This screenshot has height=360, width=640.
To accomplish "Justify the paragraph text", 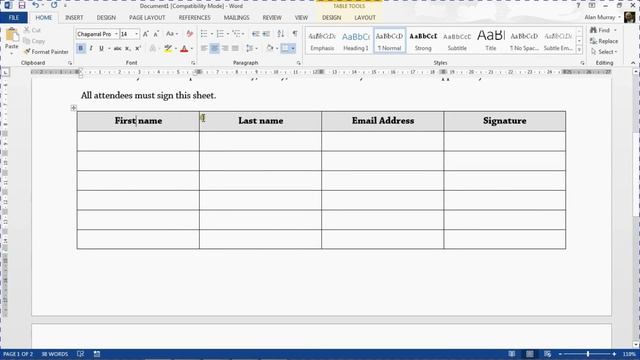I will tap(235, 49).
